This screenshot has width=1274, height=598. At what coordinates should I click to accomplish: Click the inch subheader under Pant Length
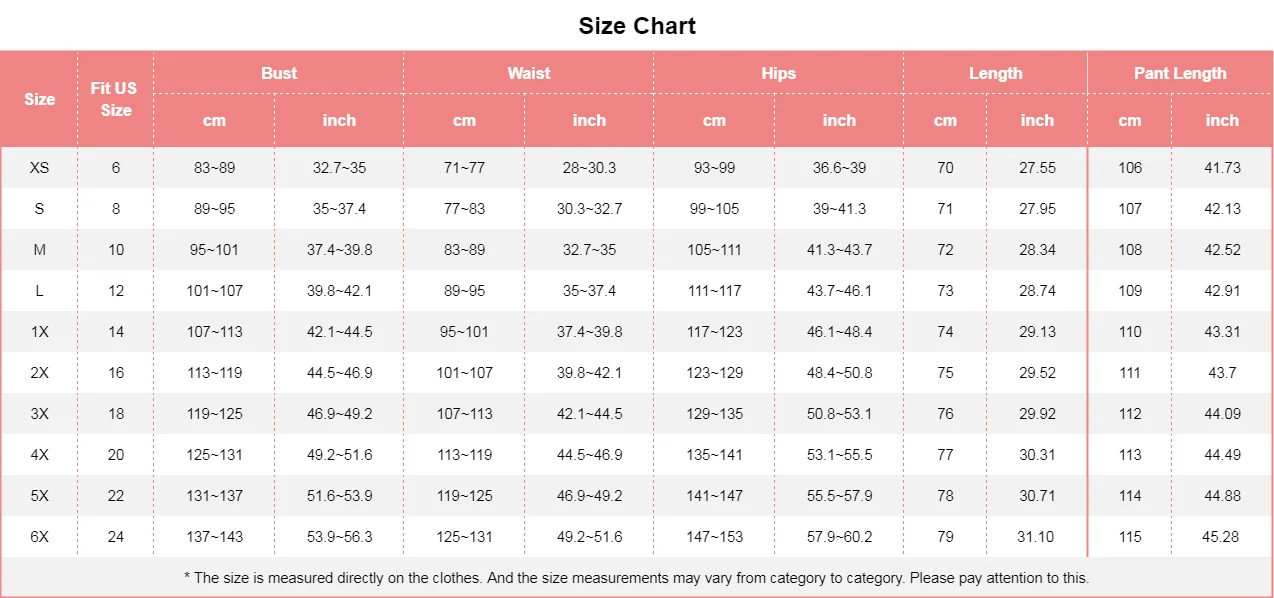(x=1221, y=120)
